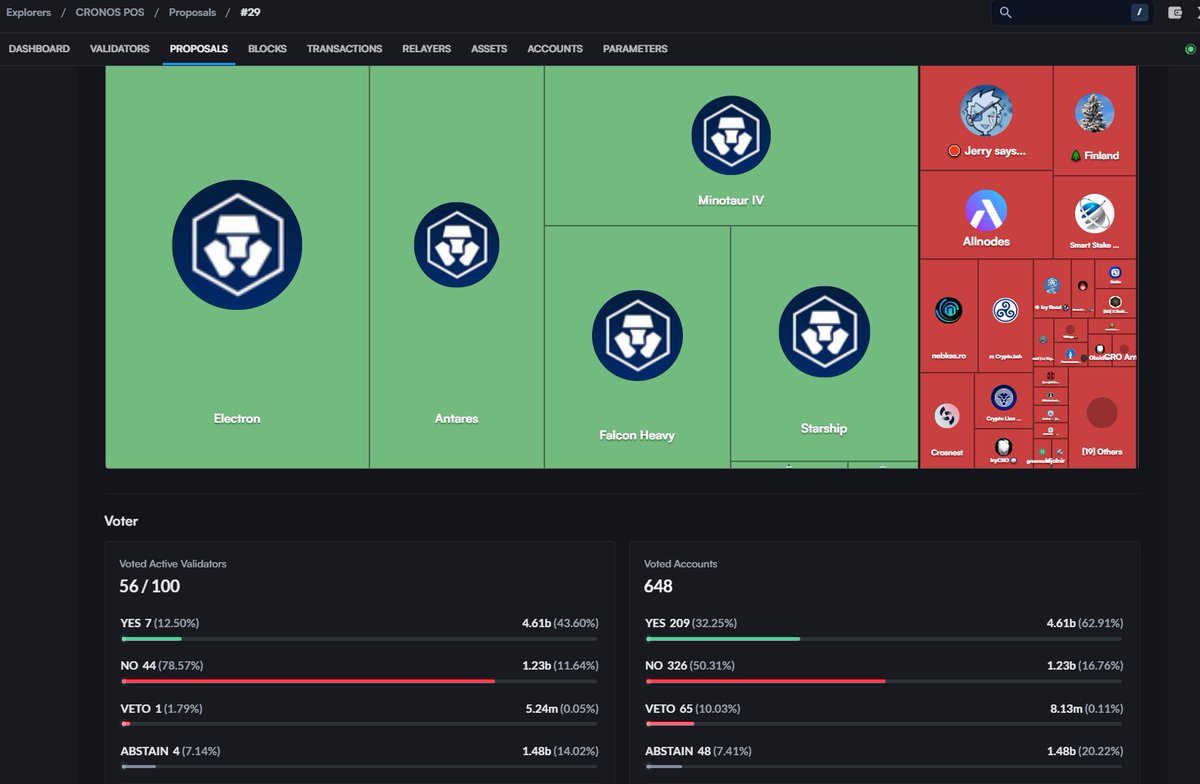Click the search magnifier icon
Screen dimensions: 1200x784
pos(1005,12)
